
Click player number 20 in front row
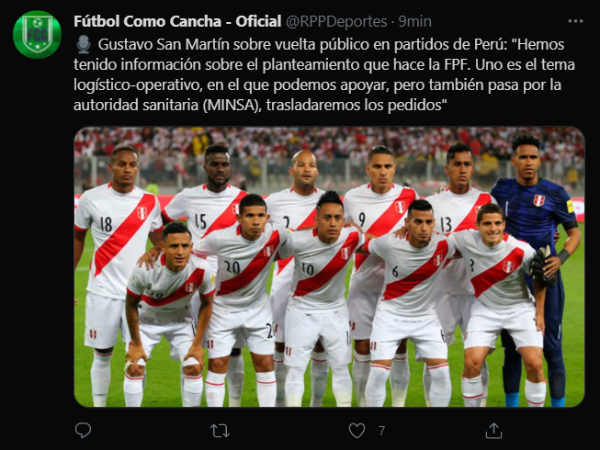pos(241,291)
